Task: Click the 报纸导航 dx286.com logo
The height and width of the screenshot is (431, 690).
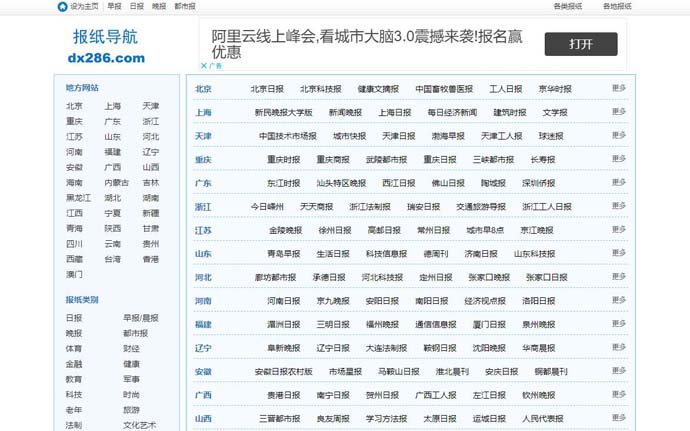Action: [x=106, y=46]
